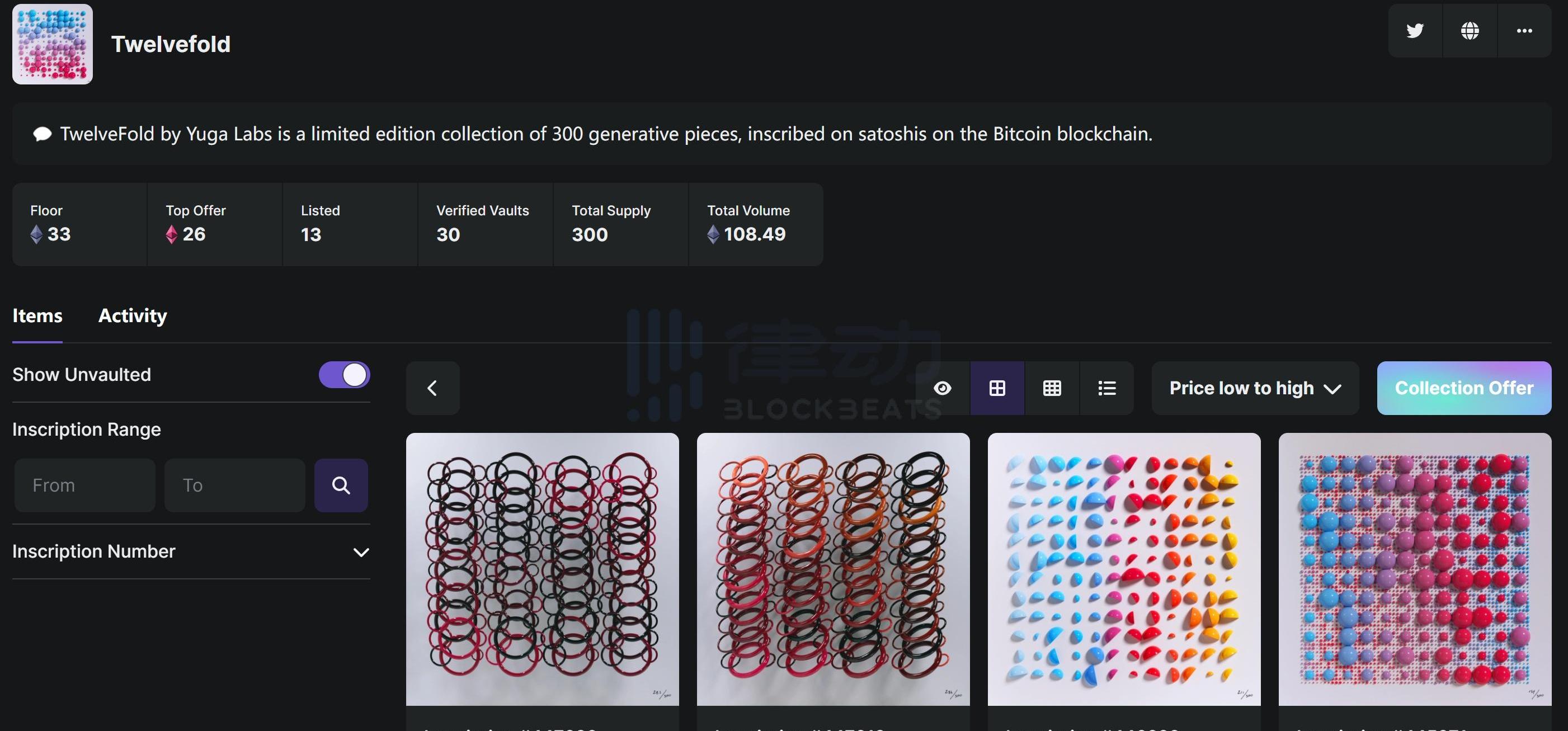Toggle the eye visibility icon
Viewport: 1568px width, 731px height.
[942, 388]
